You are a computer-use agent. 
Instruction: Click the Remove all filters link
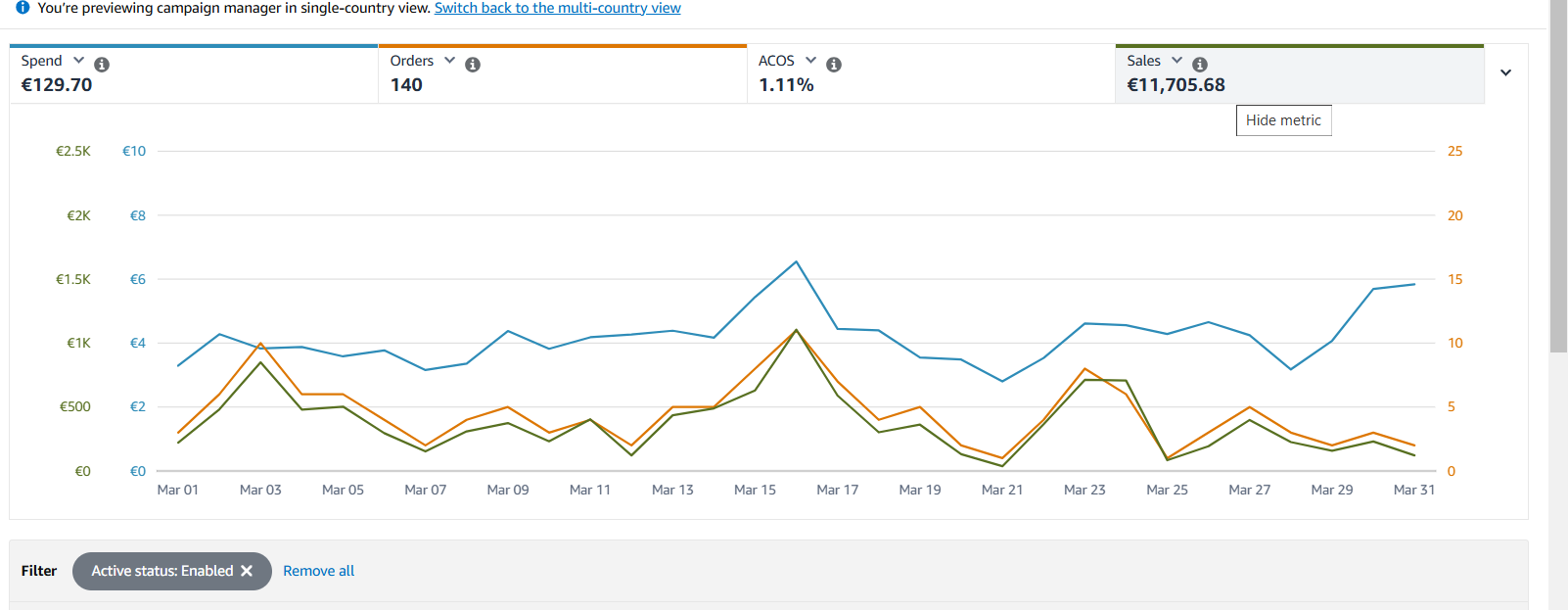coord(318,571)
